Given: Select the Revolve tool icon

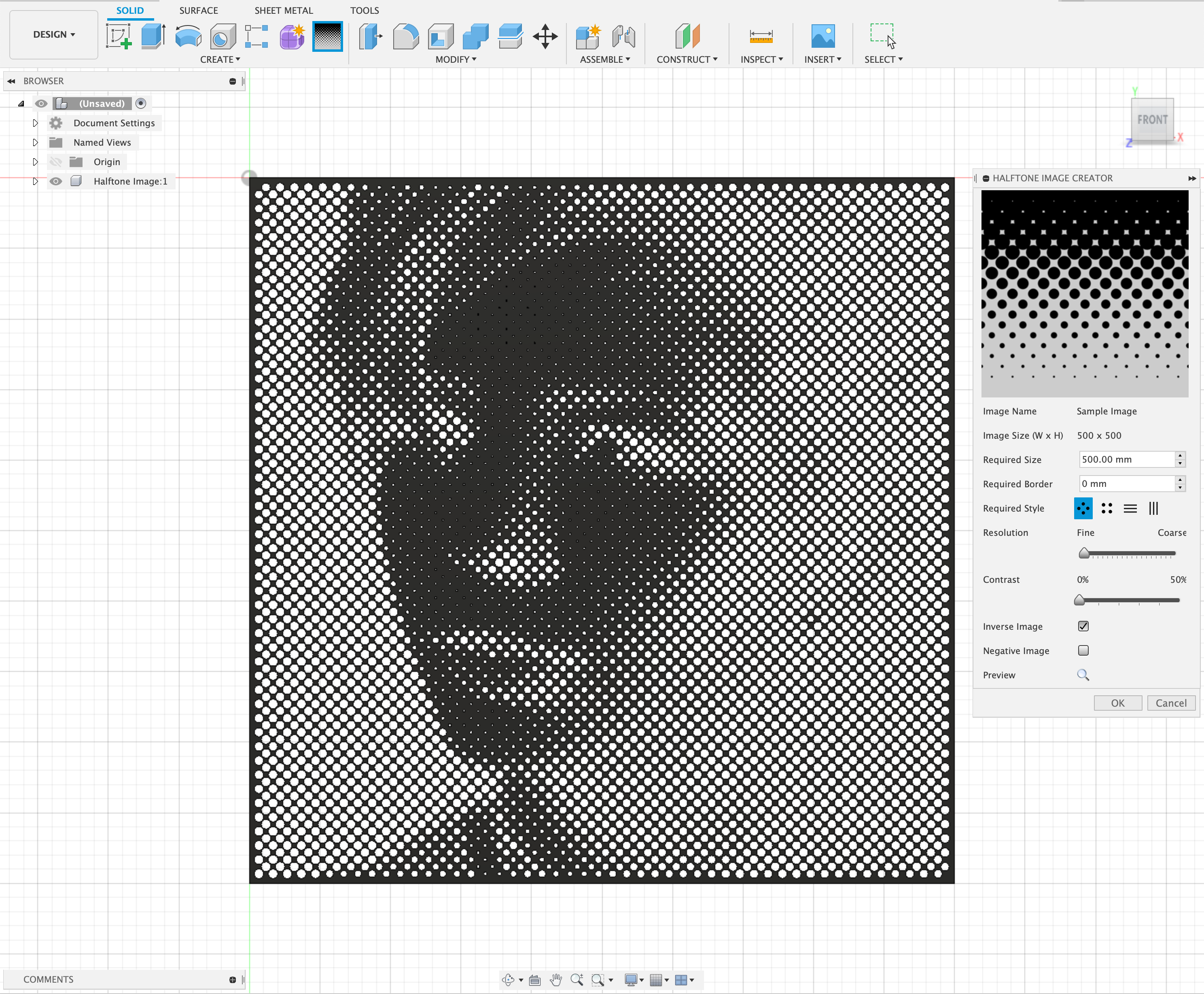Looking at the screenshot, I should click(188, 36).
